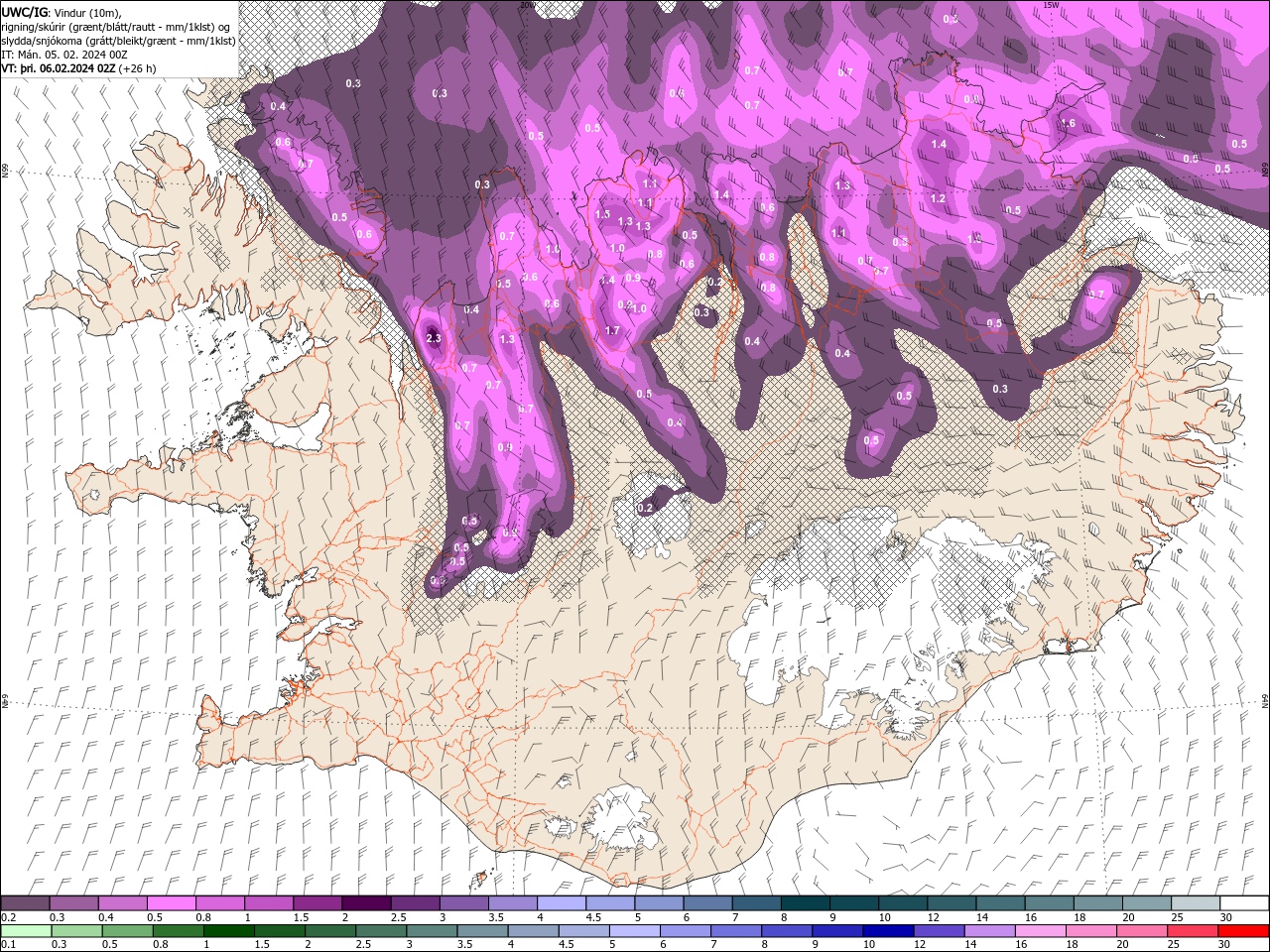Click the bright pink 0.5–0.8 snow legend swatch
The width and height of the screenshot is (1270, 952).
171,903
